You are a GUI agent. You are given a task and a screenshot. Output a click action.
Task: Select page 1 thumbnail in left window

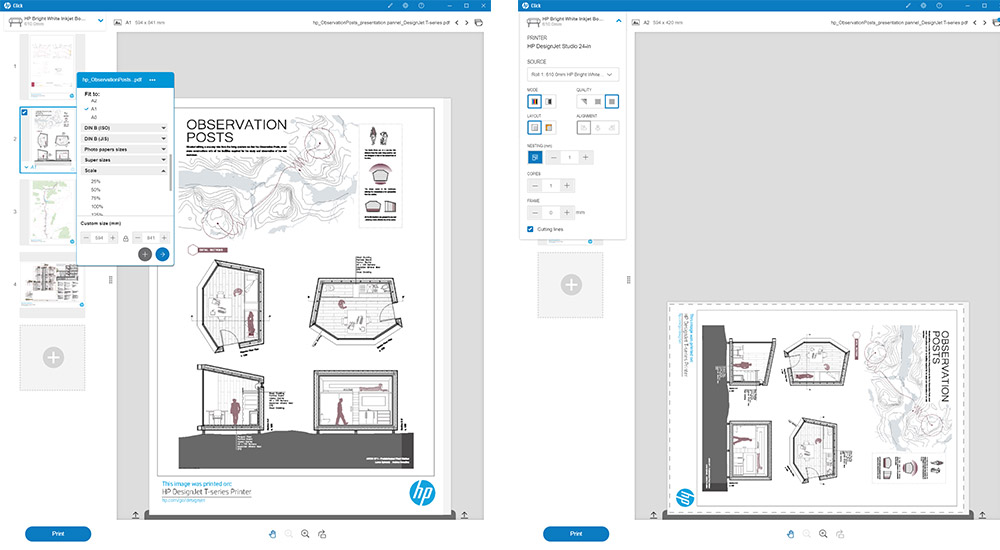point(52,66)
